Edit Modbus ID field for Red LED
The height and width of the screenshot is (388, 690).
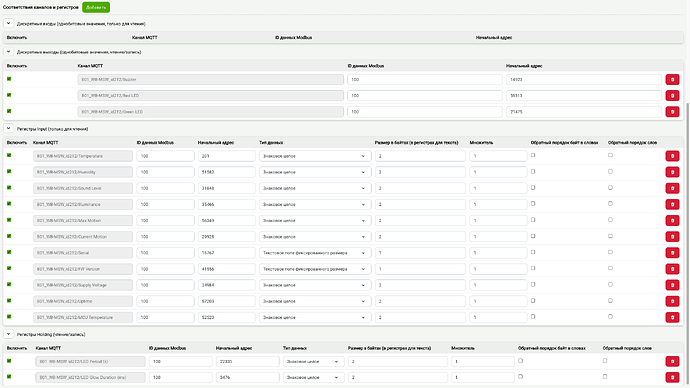coord(425,95)
